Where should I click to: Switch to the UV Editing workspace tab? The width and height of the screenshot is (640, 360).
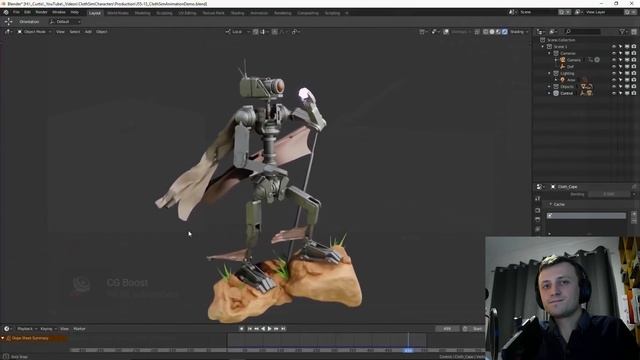tap(187, 13)
